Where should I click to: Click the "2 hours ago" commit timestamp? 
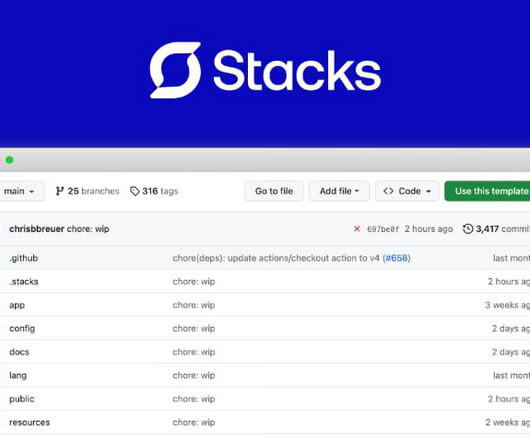point(429,229)
